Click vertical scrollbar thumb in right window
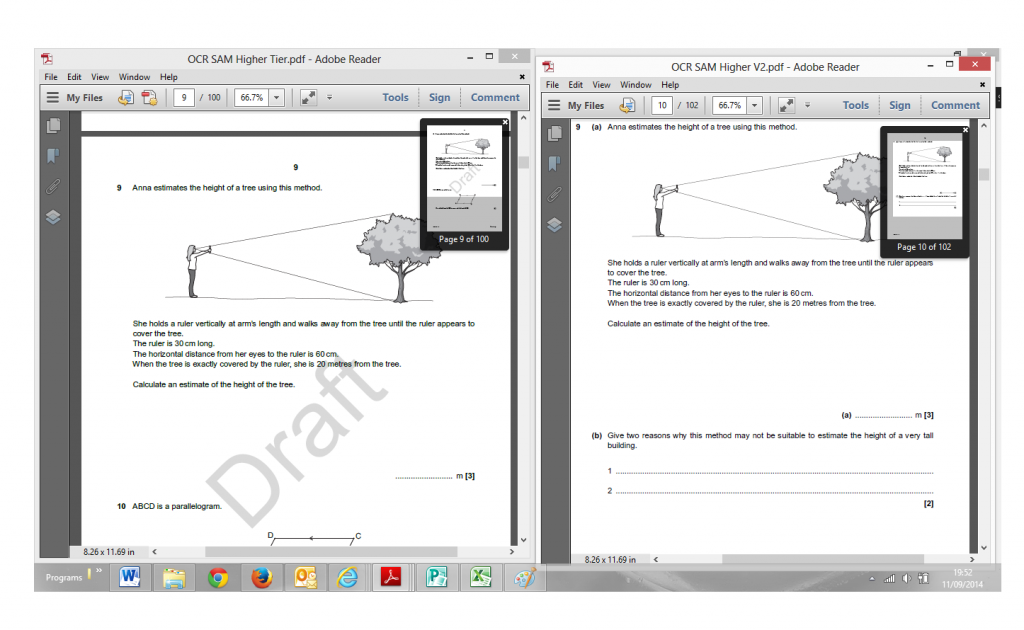This screenshot has width=1024, height=630. (983, 174)
